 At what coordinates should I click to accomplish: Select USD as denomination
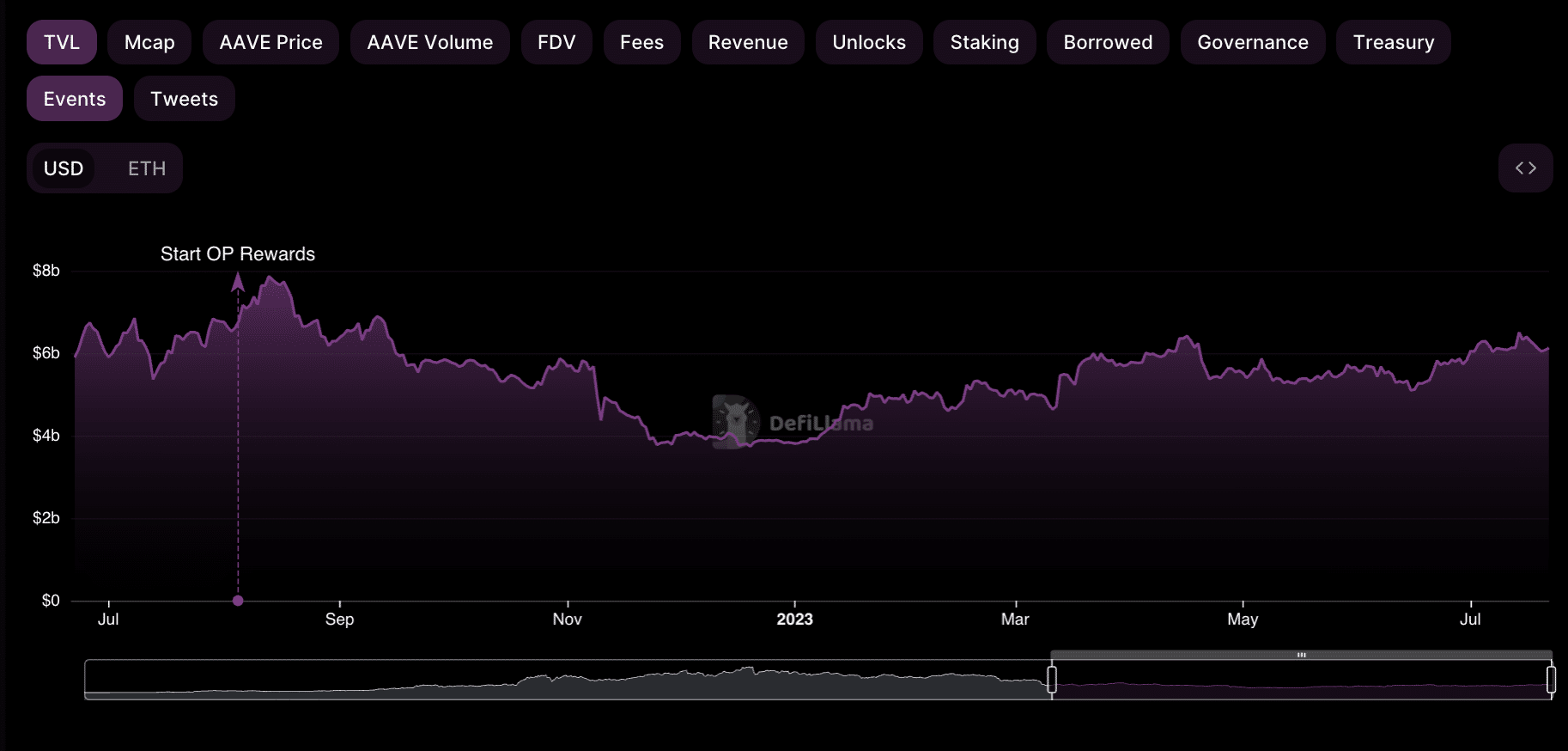click(x=64, y=168)
